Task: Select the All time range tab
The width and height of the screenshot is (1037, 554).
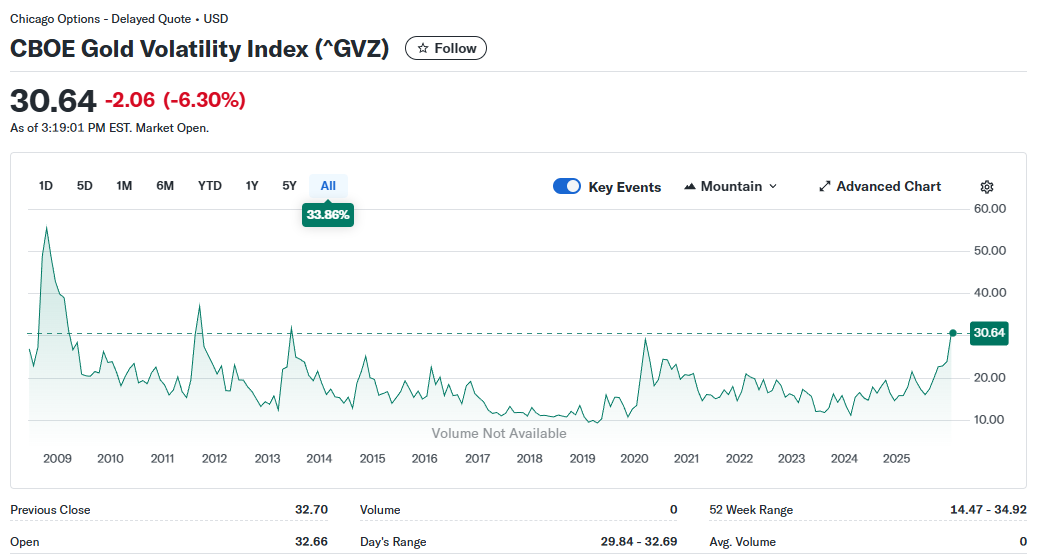Action: point(328,185)
